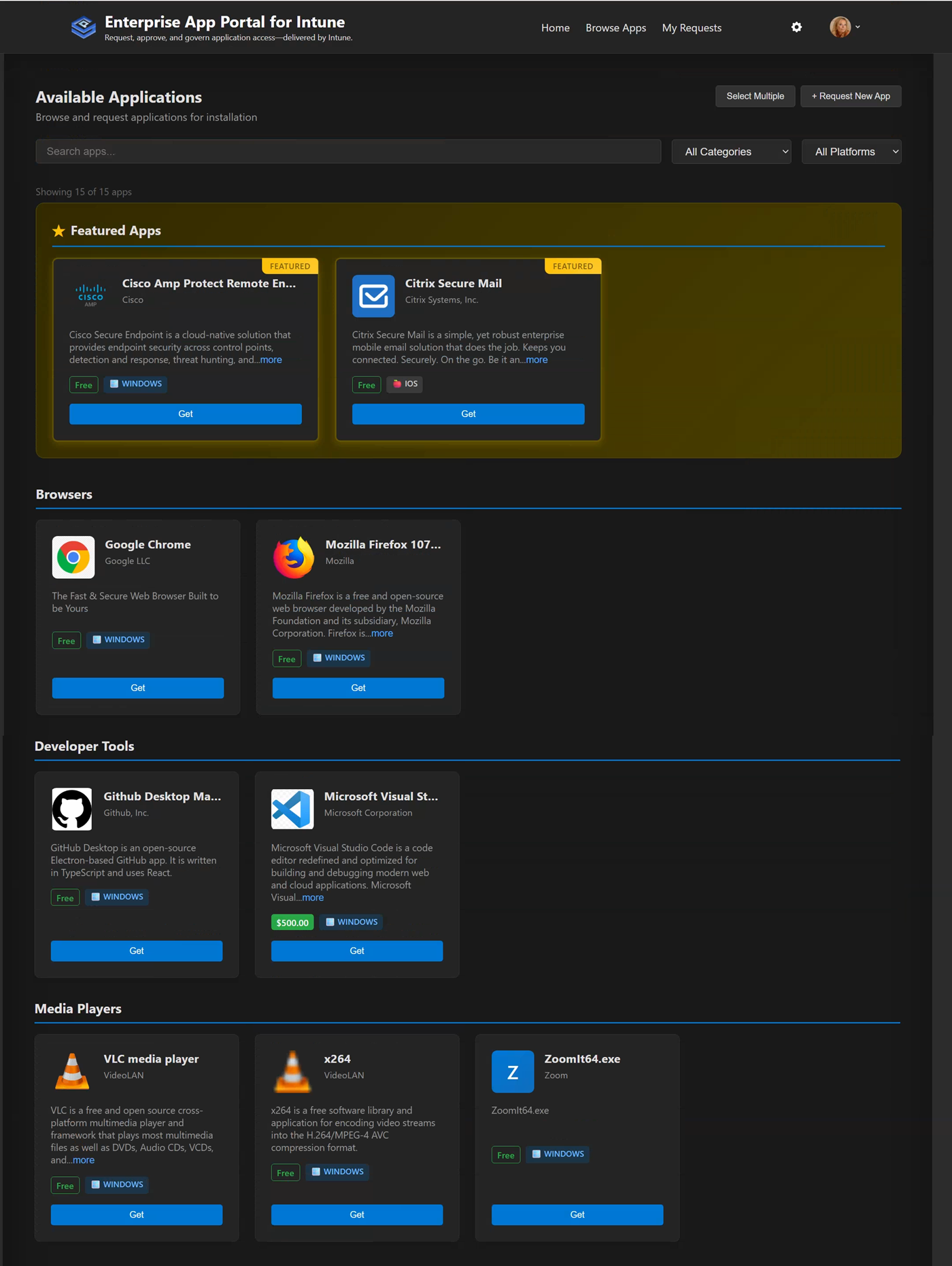The image size is (952, 1266).
Task: Click the WINDOWS platform badge on Cisco card
Action: 136,384
